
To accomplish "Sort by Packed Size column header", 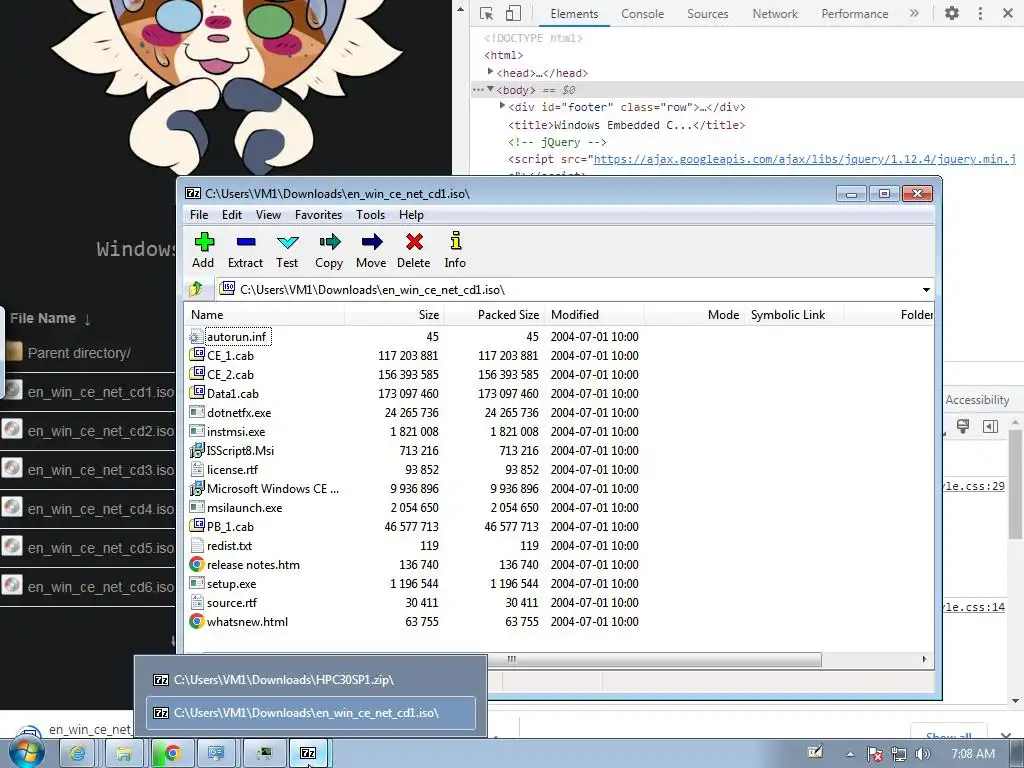I will [x=494, y=315].
